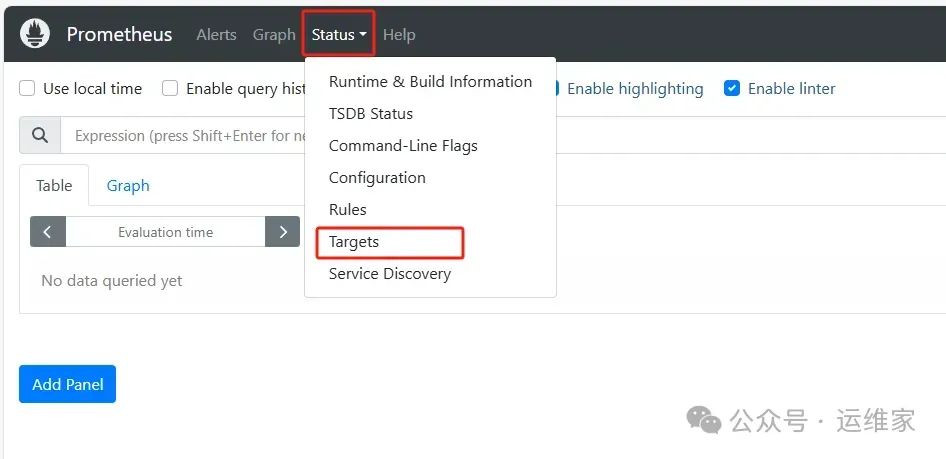Screen dimensions: 946x459
Task: Select the Configuration menu item
Action: click(x=377, y=178)
